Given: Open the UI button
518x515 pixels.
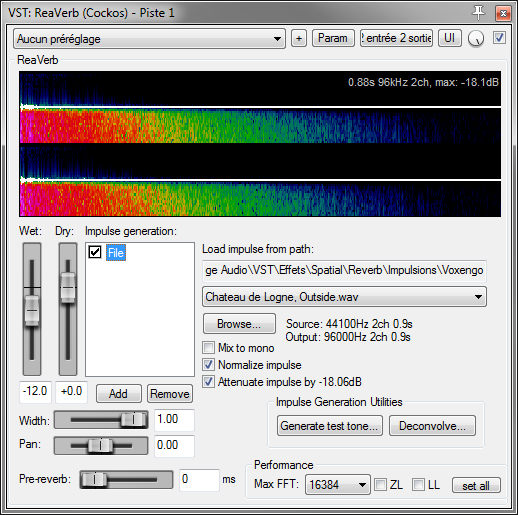Looking at the screenshot, I should [449, 38].
